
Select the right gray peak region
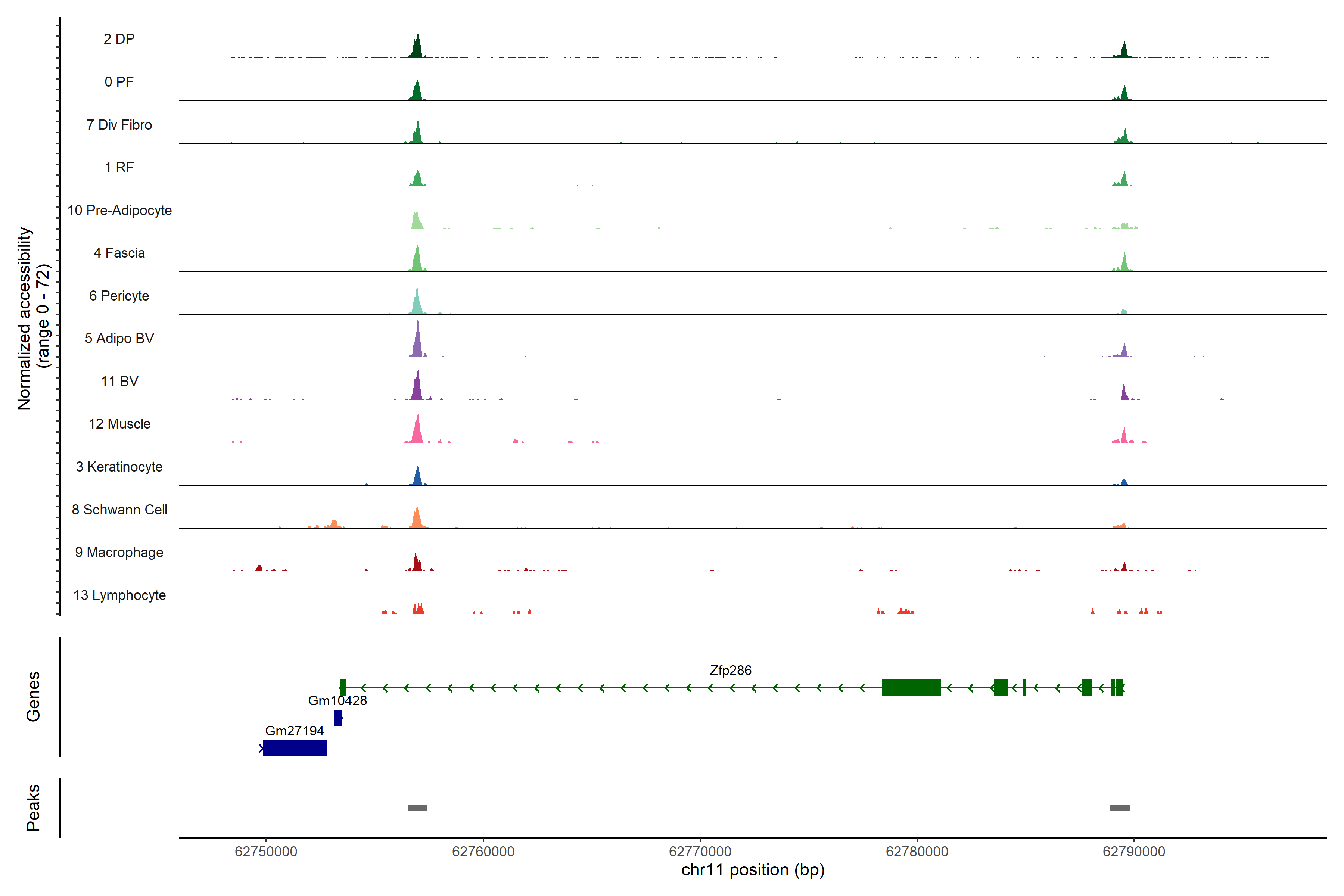tap(1119, 808)
